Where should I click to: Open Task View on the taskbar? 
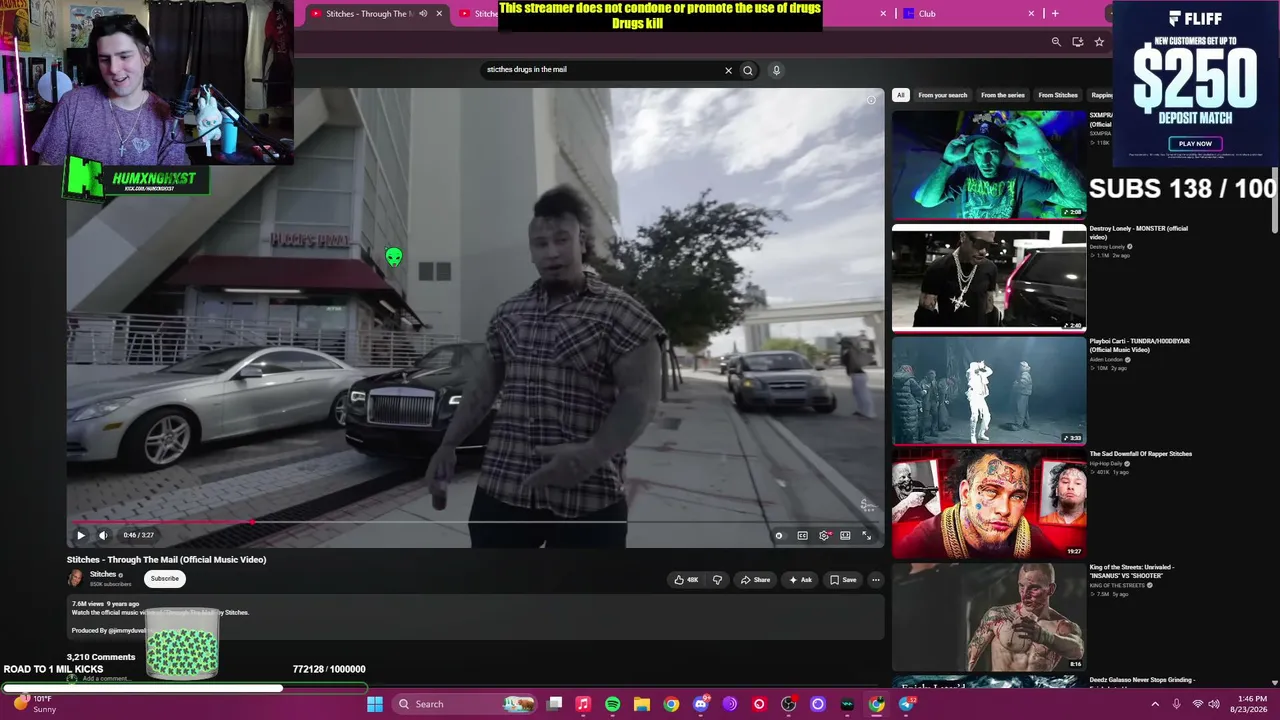(555, 704)
